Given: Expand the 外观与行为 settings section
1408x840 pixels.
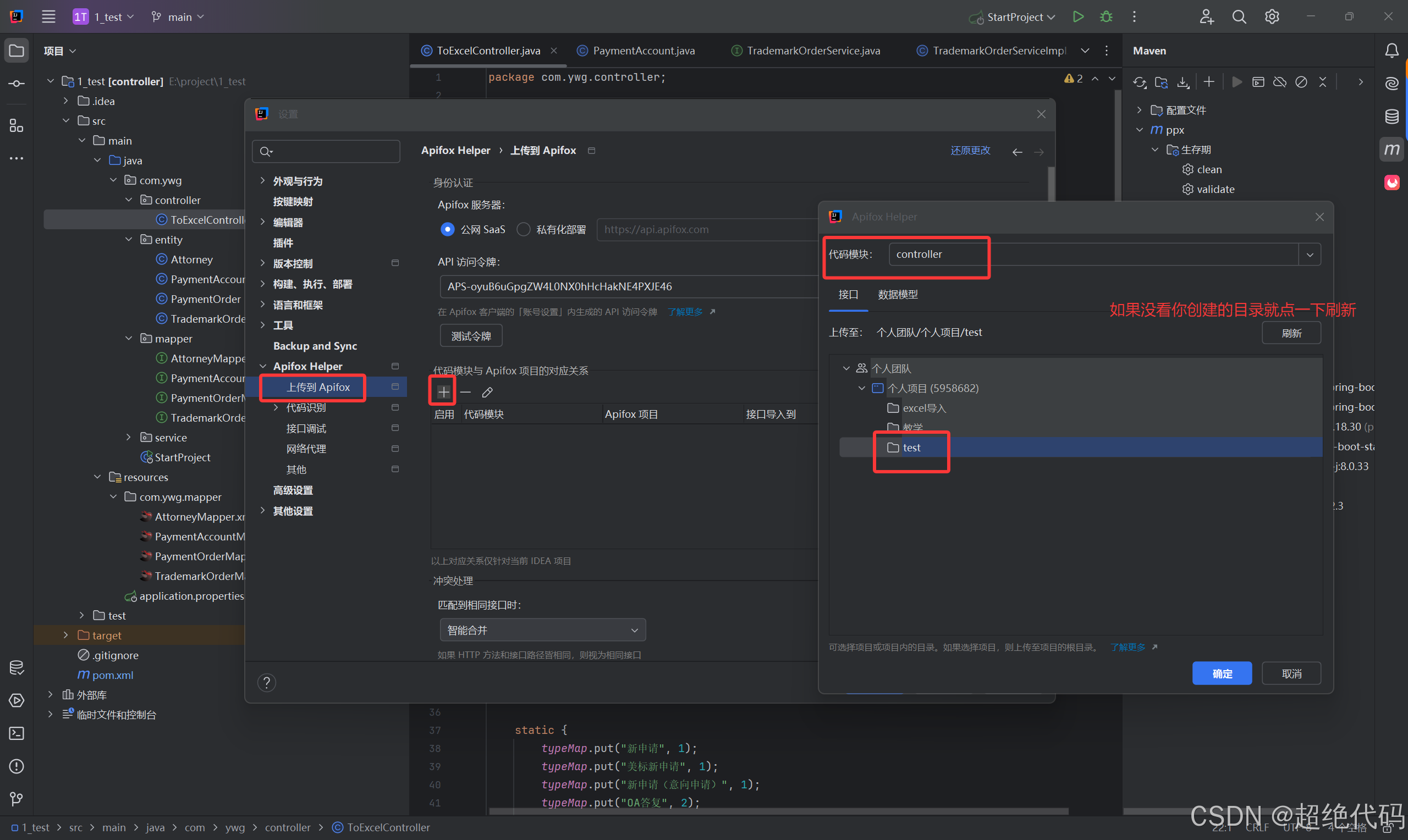Looking at the screenshot, I should [263, 180].
